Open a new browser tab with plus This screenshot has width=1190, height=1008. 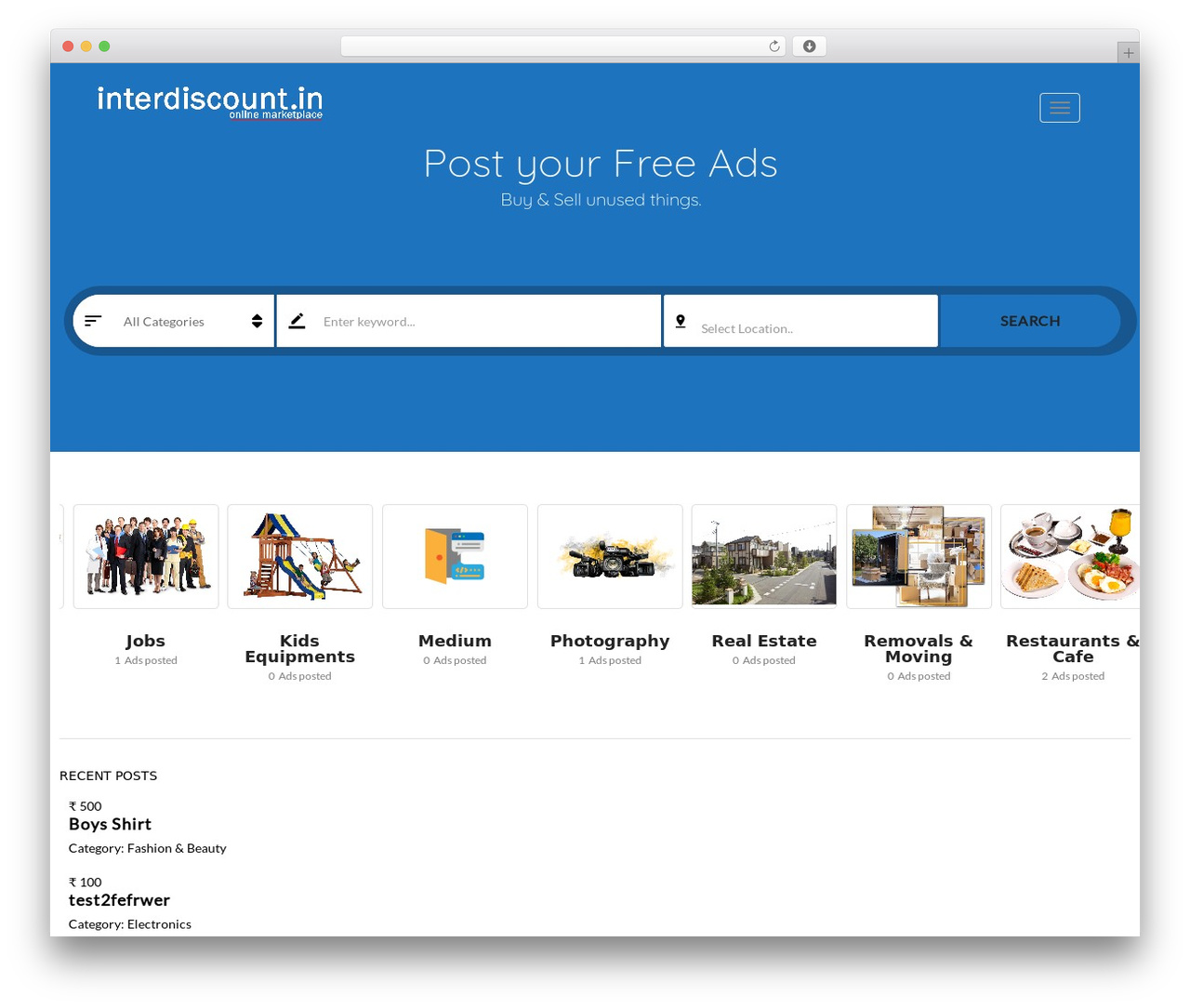tap(1128, 53)
